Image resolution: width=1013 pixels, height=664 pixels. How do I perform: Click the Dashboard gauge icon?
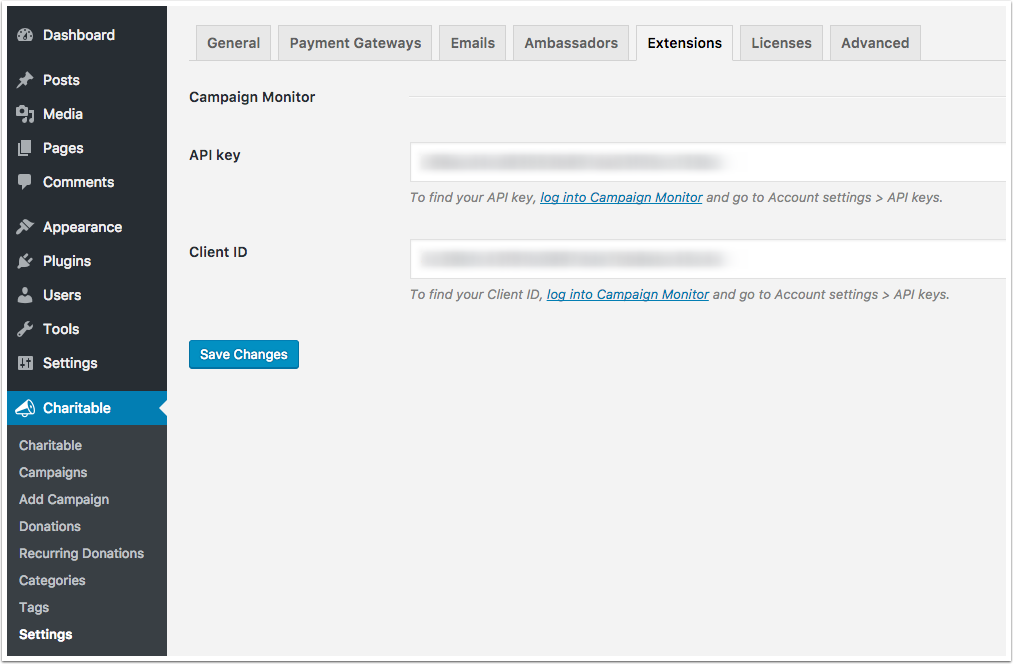(25, 35)
